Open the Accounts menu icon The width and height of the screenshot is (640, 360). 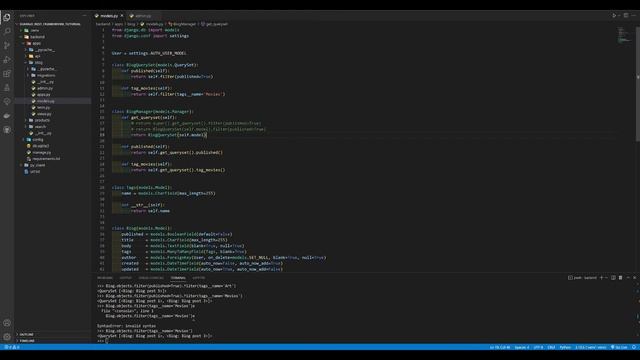7,323
